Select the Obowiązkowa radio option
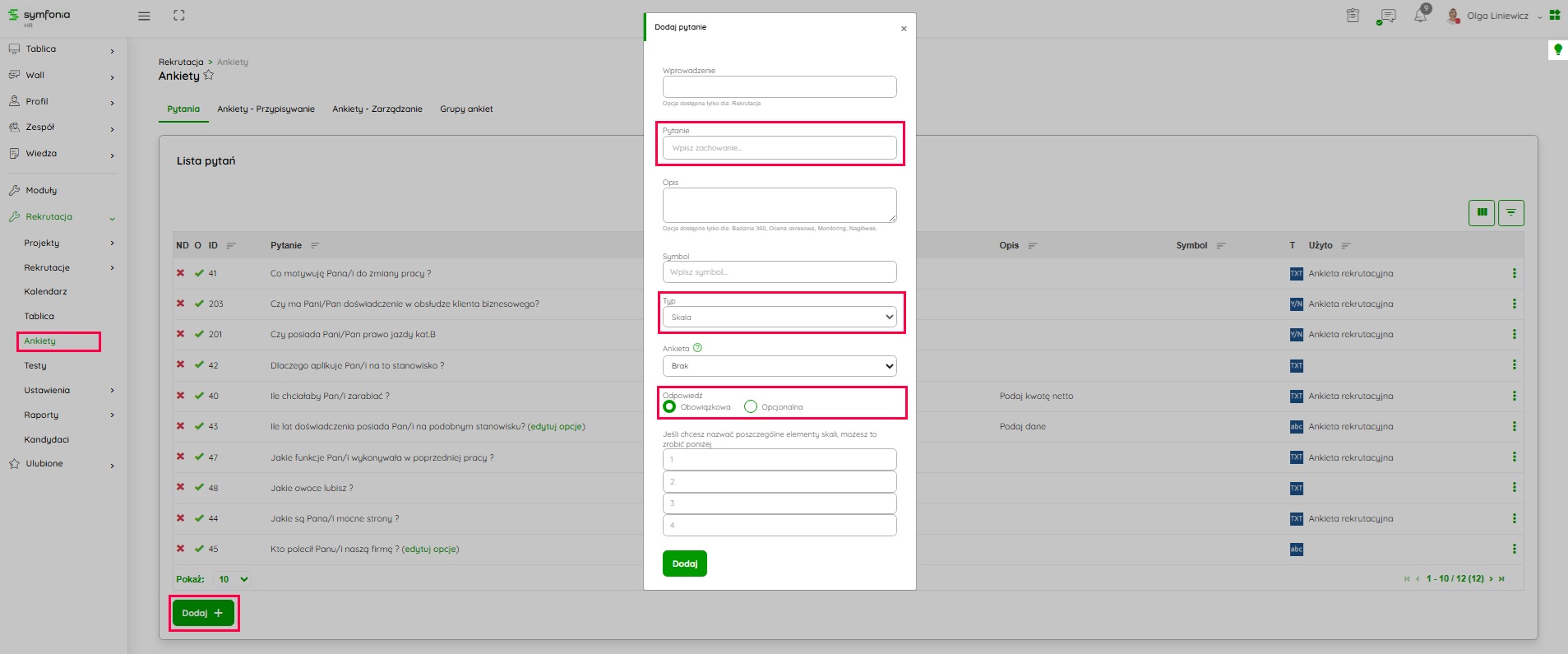 coord(669,406)
